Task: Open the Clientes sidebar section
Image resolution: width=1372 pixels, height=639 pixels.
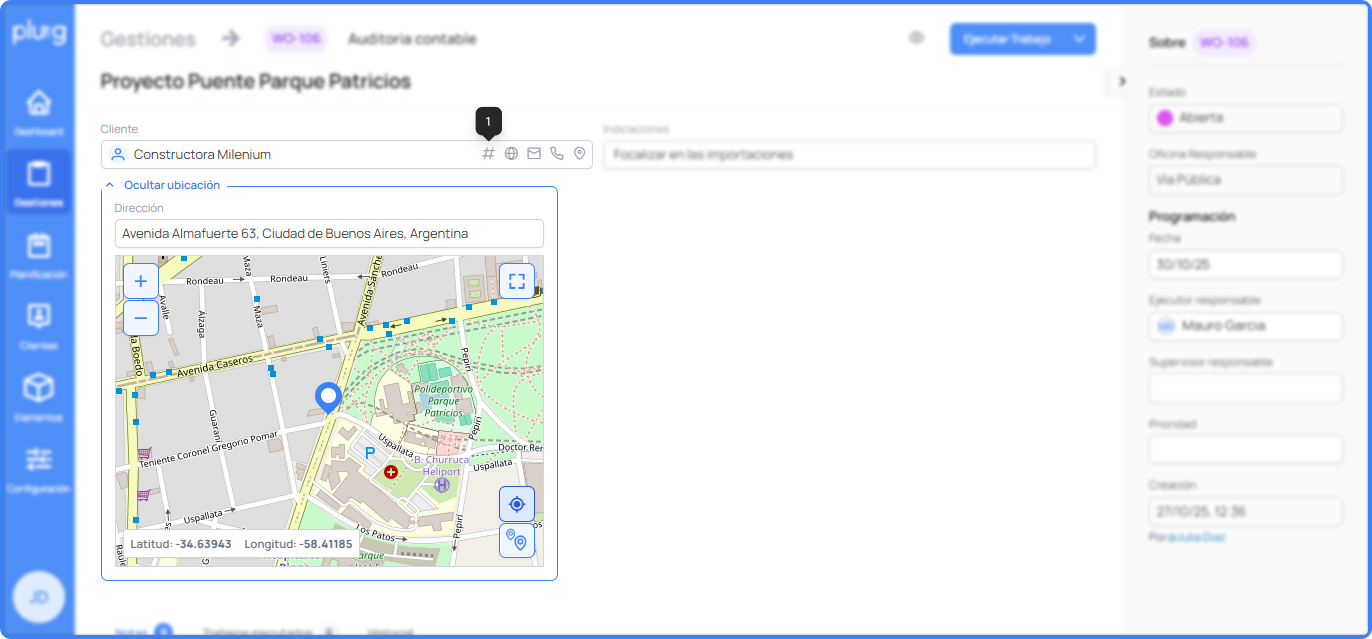Action: click(38, 326)
